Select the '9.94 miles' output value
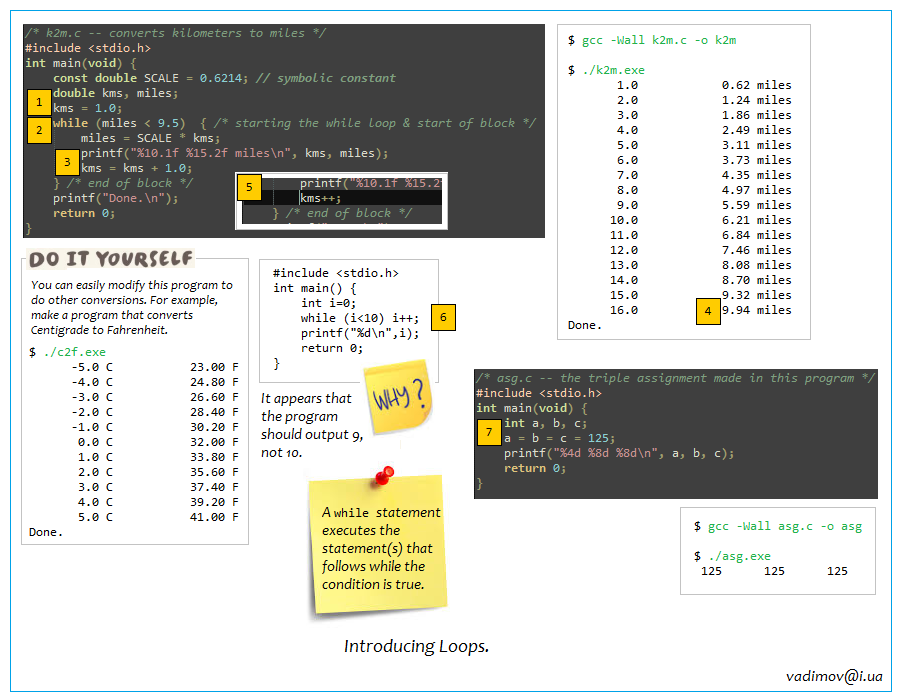This screenshot has height=700, width=900. point(757,310)
